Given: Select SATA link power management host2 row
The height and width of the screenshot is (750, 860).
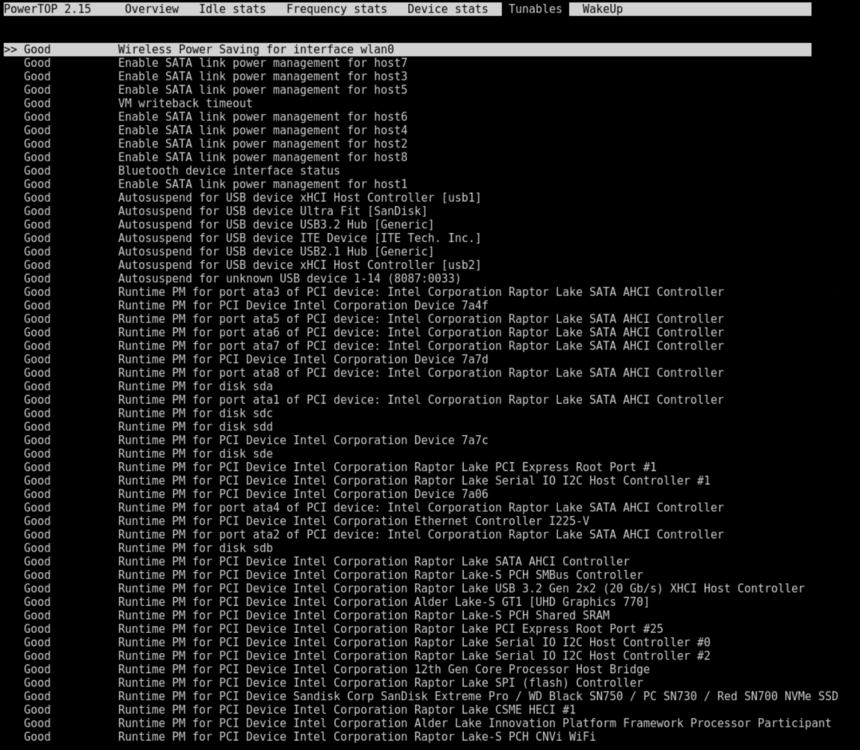Looking at the screenshot, I should pyautogui.click(x=216, y=143).
